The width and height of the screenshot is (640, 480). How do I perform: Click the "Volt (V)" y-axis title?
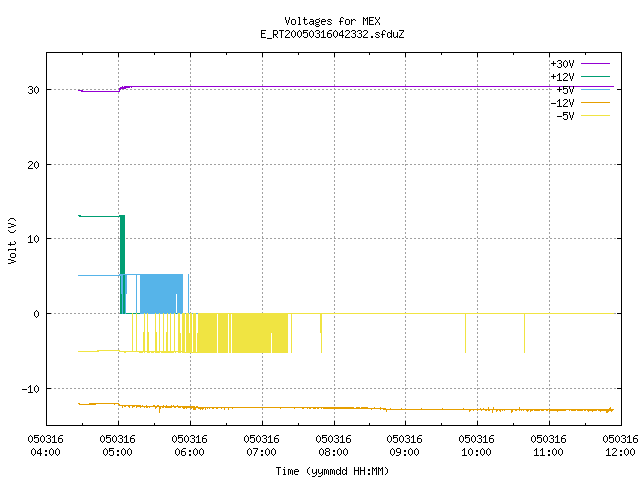click(12, 241)
